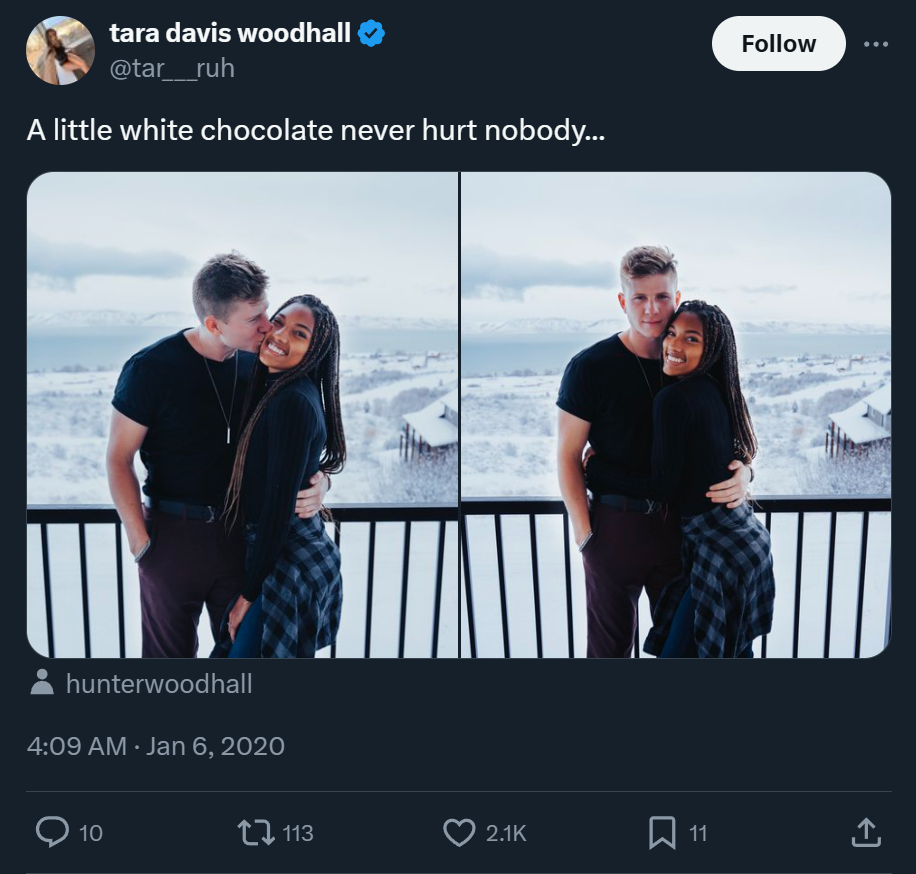The width and height of the screenshot is (916, 874).
Task: Click the share upload icon
Action: 866,832
